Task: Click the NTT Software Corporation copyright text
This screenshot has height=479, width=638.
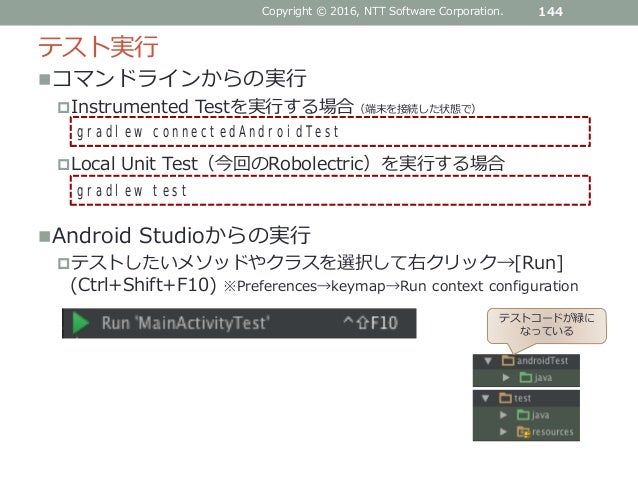Action: click(x=382, y=11)
